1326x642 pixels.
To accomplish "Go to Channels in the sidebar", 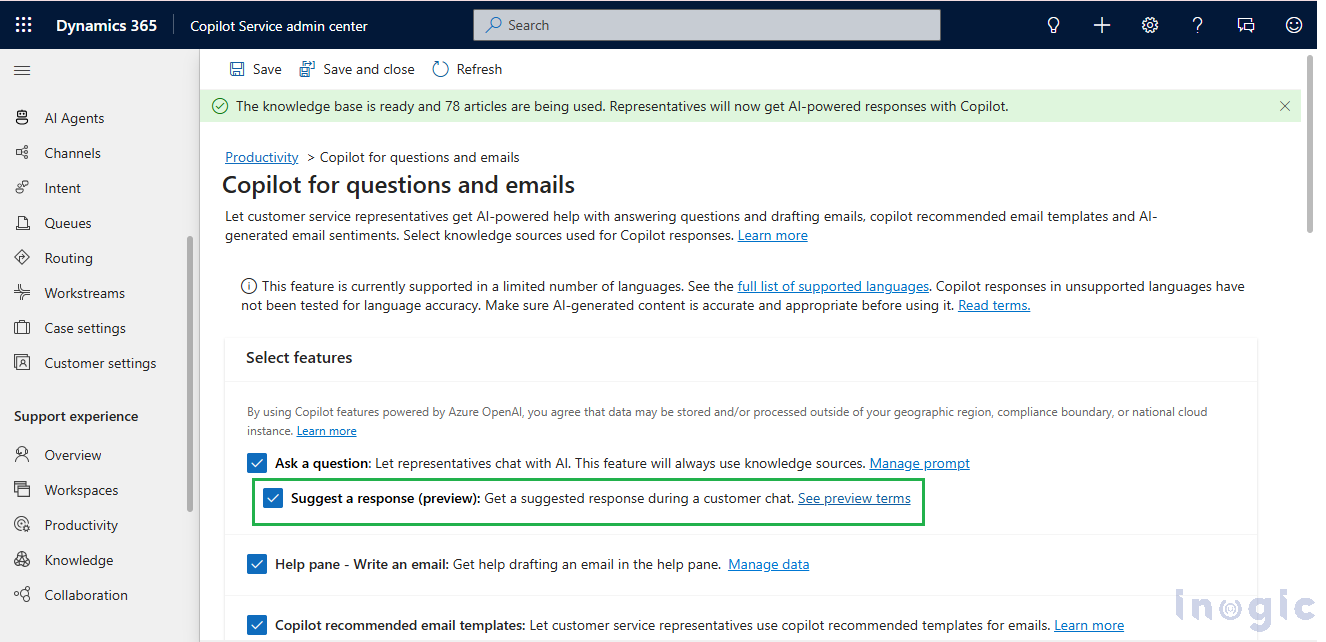I will tap(72, 153).
